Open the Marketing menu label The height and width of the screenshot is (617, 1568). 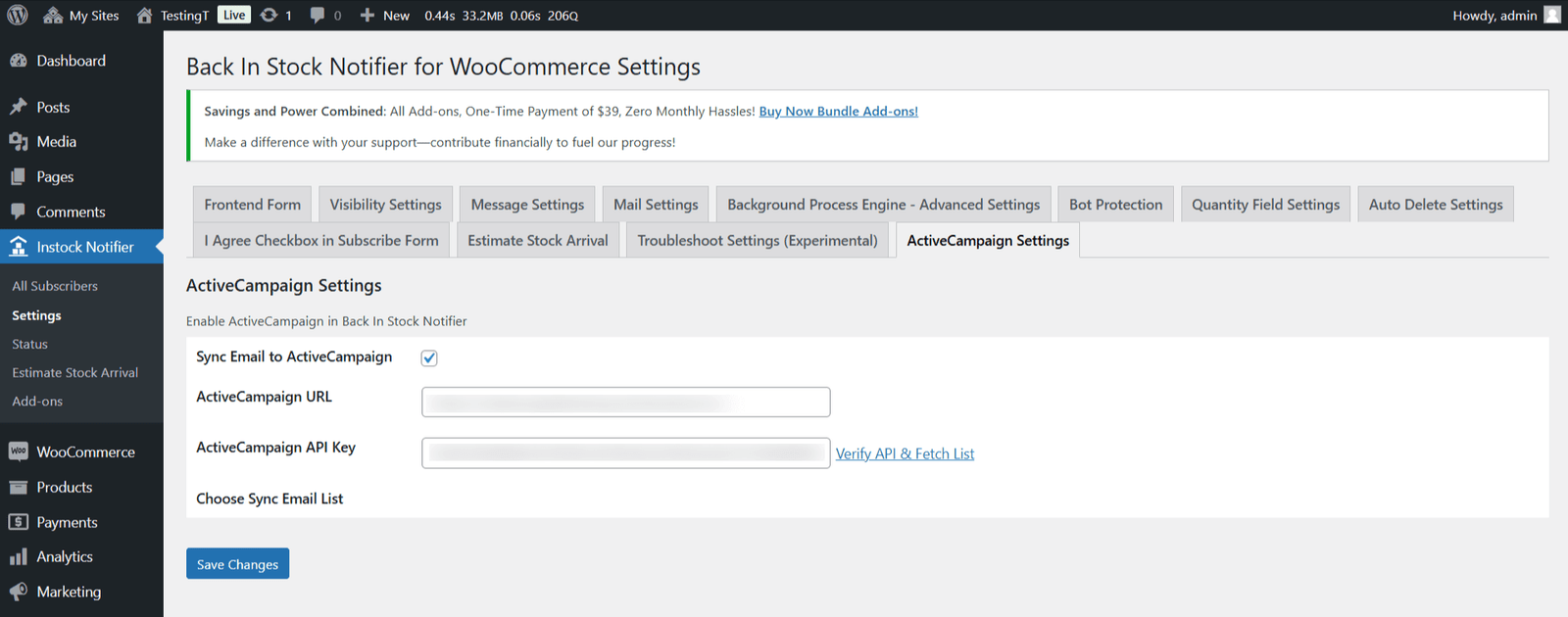click(x=69, y=592)
